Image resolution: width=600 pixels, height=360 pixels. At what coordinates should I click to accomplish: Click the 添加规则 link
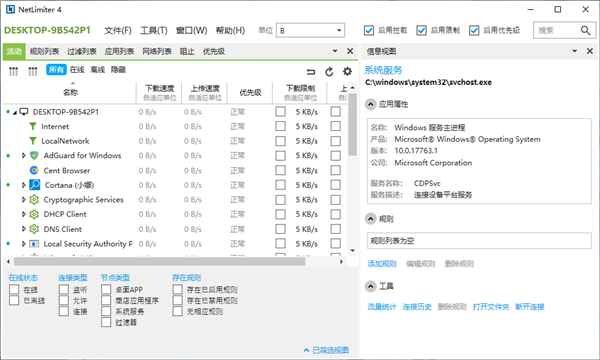tap(382, 264)
